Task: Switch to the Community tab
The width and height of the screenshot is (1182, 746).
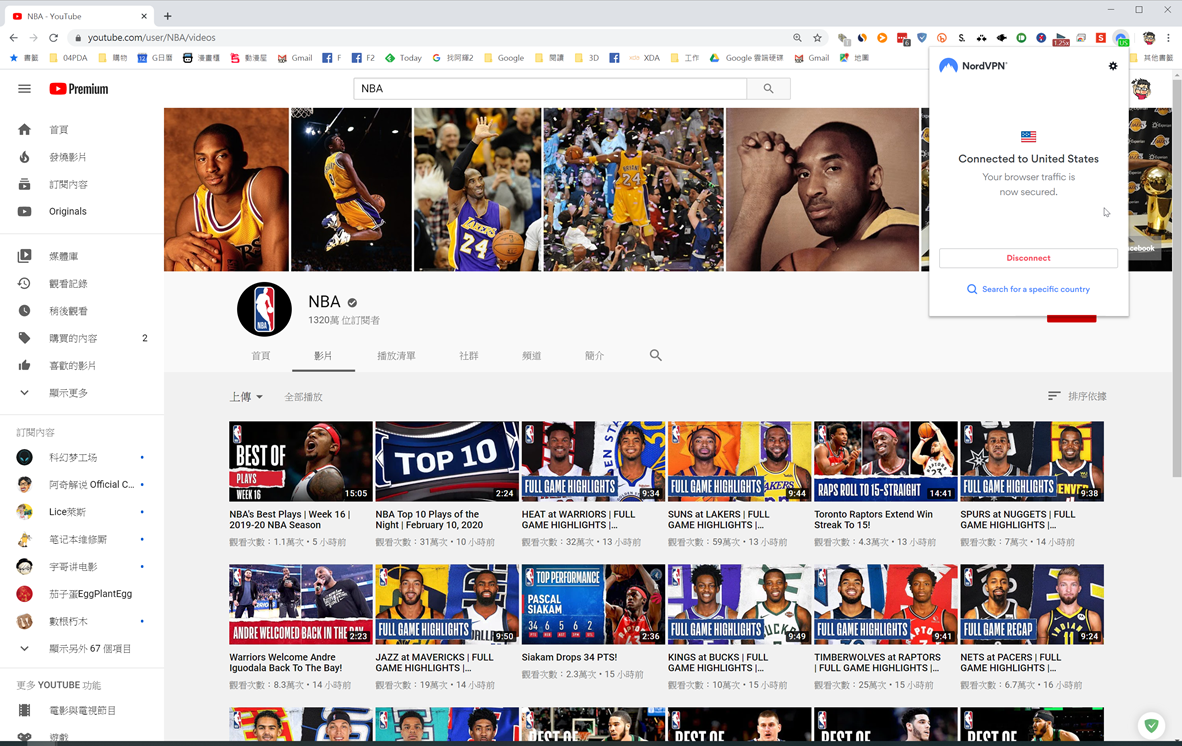Action: [x=468, y=356]
